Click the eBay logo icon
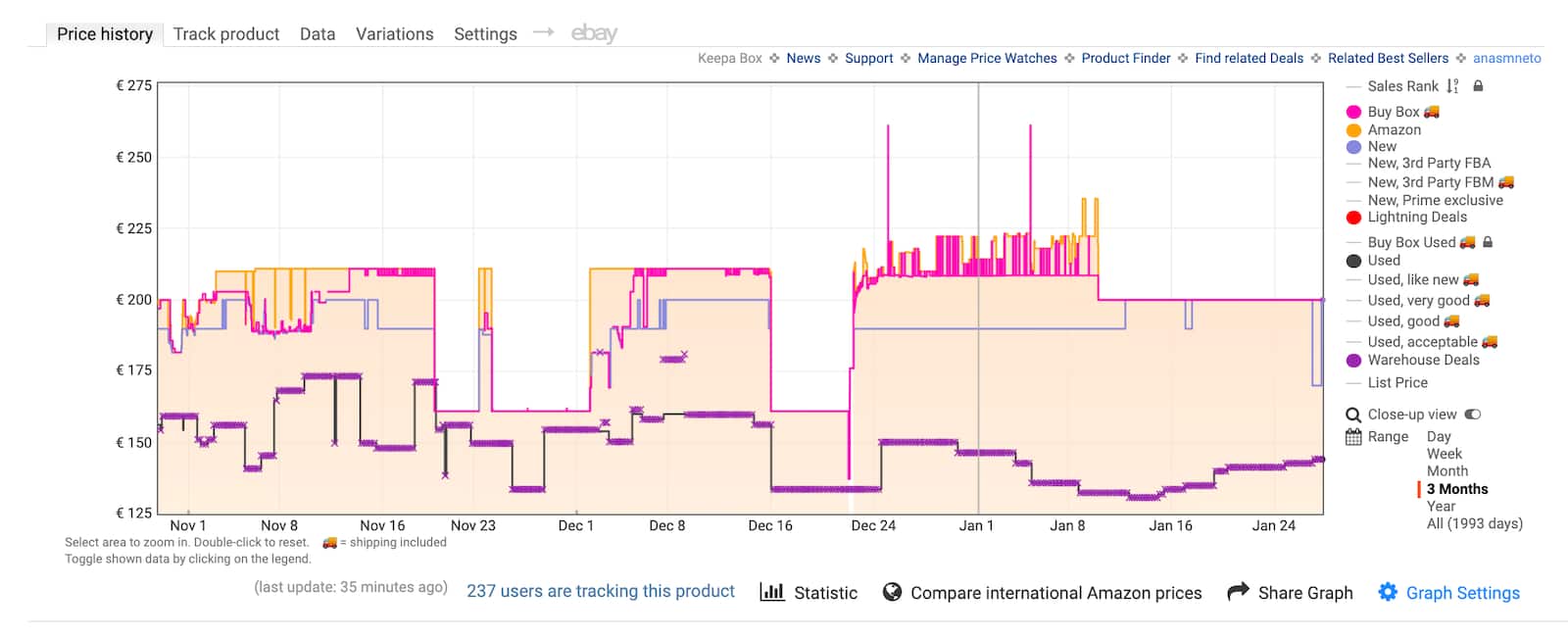The height and width of the screenshot is (637, 1568). click(x=594, y=33)
